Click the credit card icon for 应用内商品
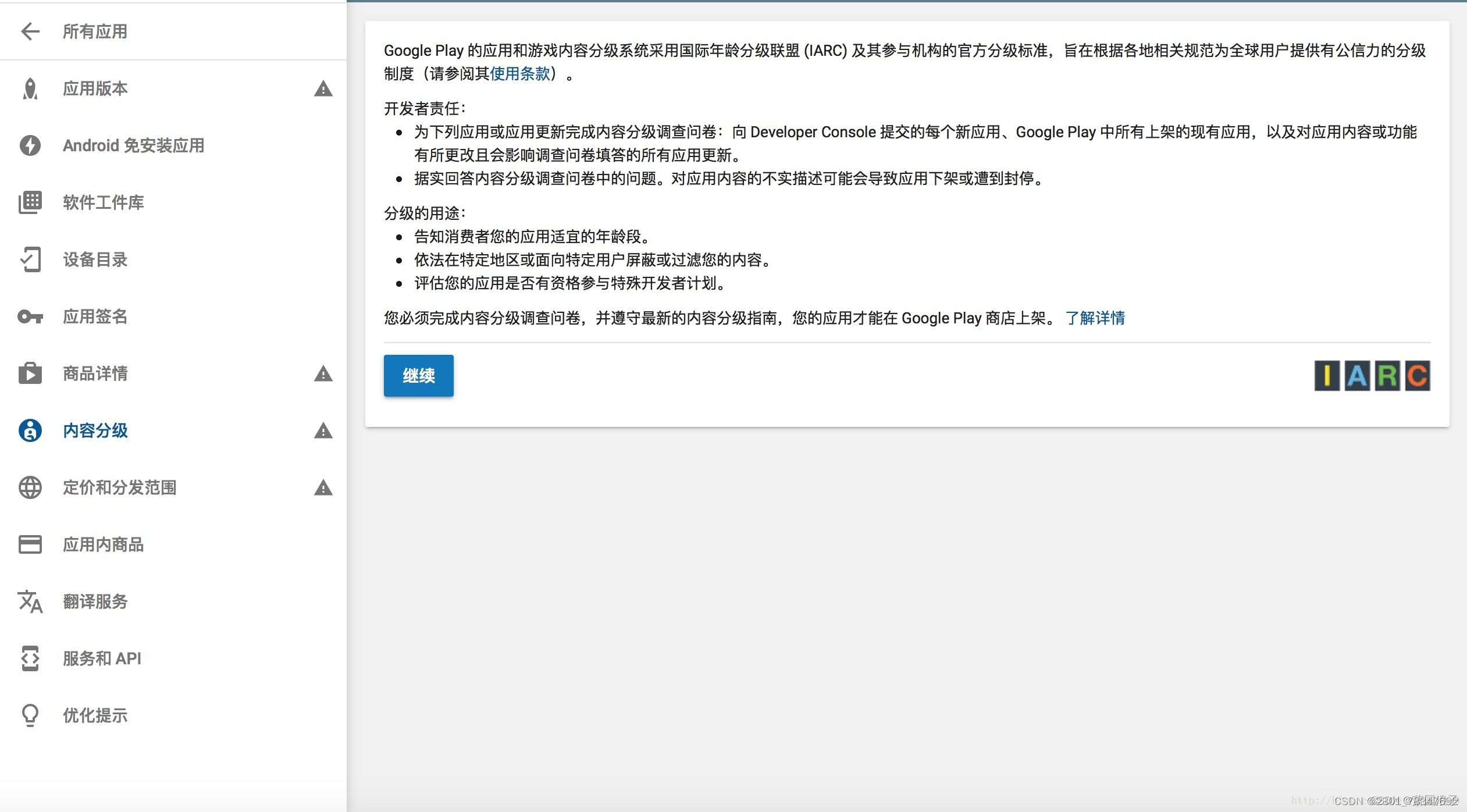Viewport: 1467px width, 812px height. (x=30, y=544)
